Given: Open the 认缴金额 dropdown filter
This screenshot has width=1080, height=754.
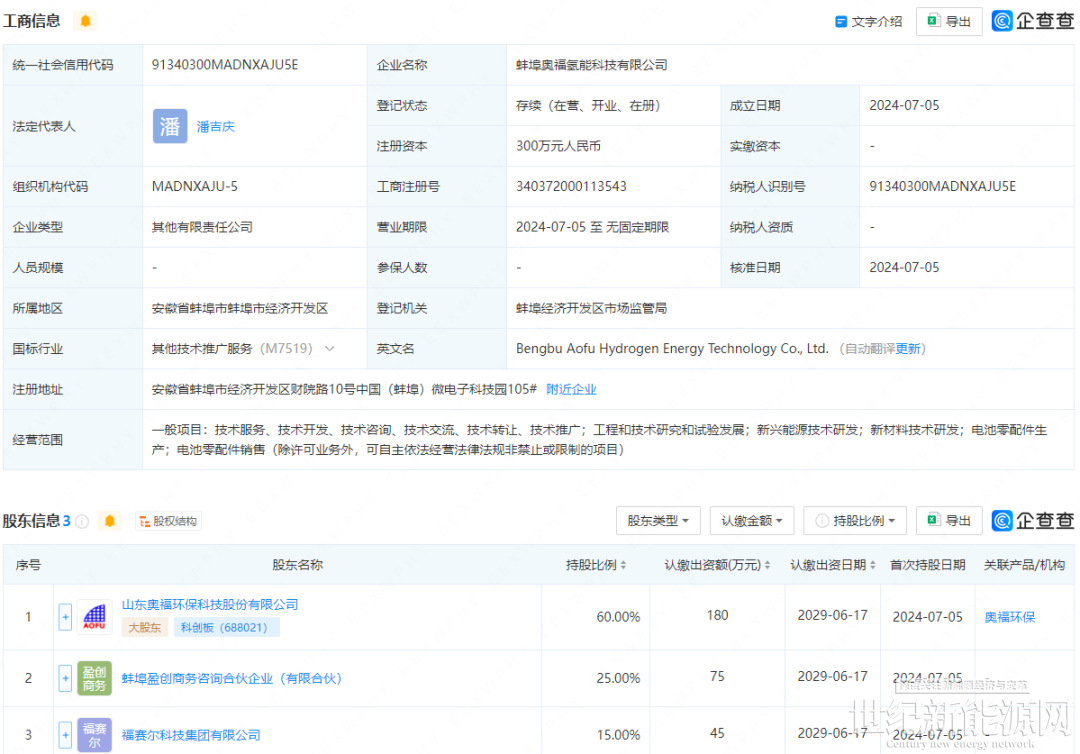Looking at the screenshot, I should (752, 521).
